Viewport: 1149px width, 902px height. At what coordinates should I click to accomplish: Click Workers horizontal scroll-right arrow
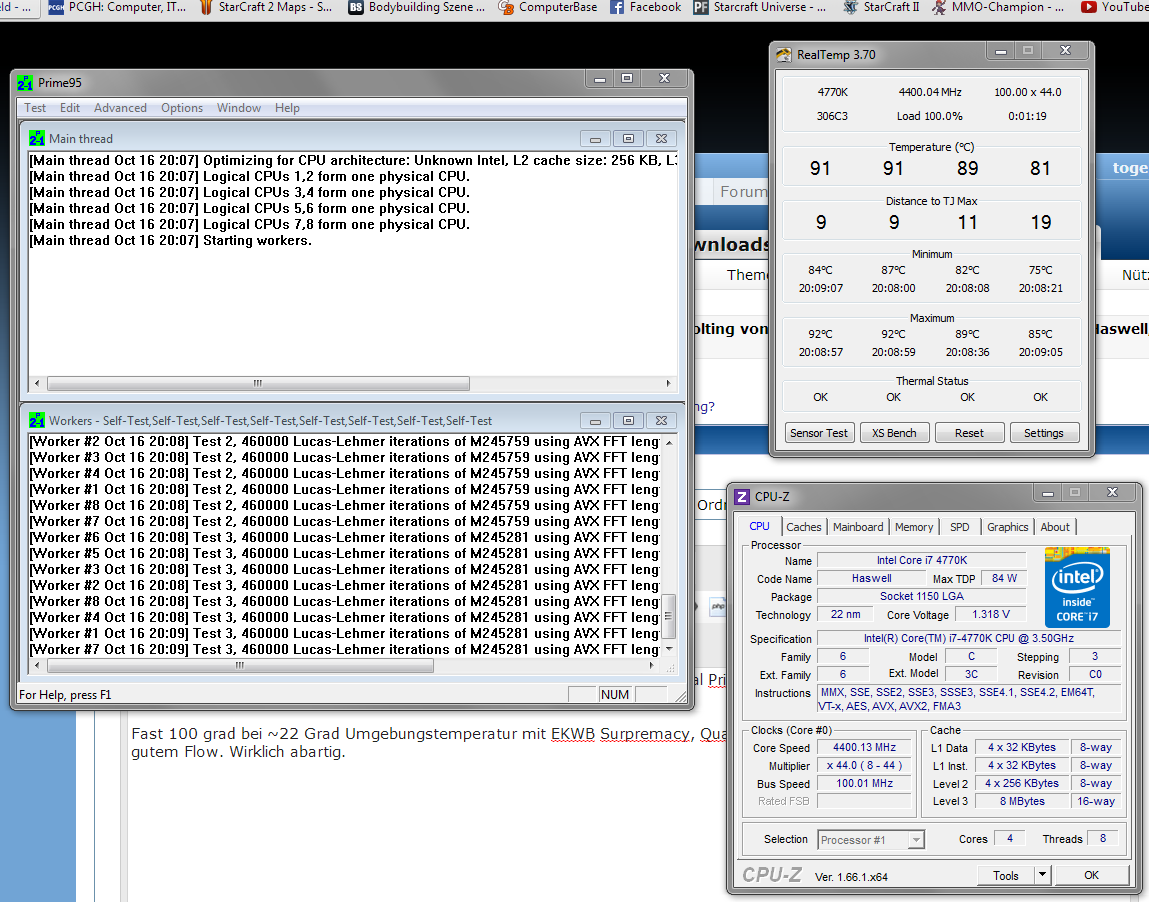tap(652, 665)
